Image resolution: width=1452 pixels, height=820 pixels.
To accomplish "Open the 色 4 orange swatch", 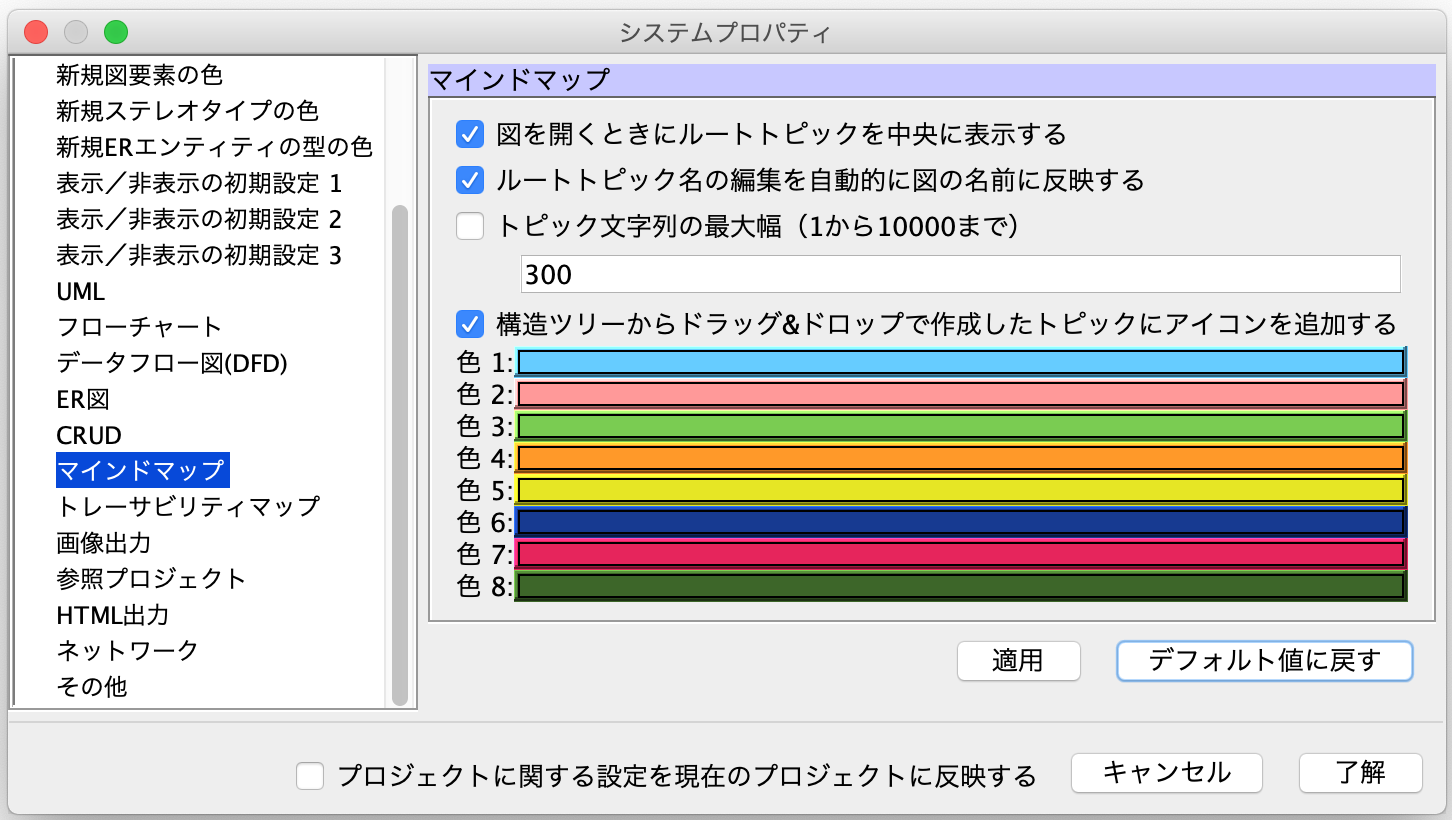I will click(x=960, y=458).
